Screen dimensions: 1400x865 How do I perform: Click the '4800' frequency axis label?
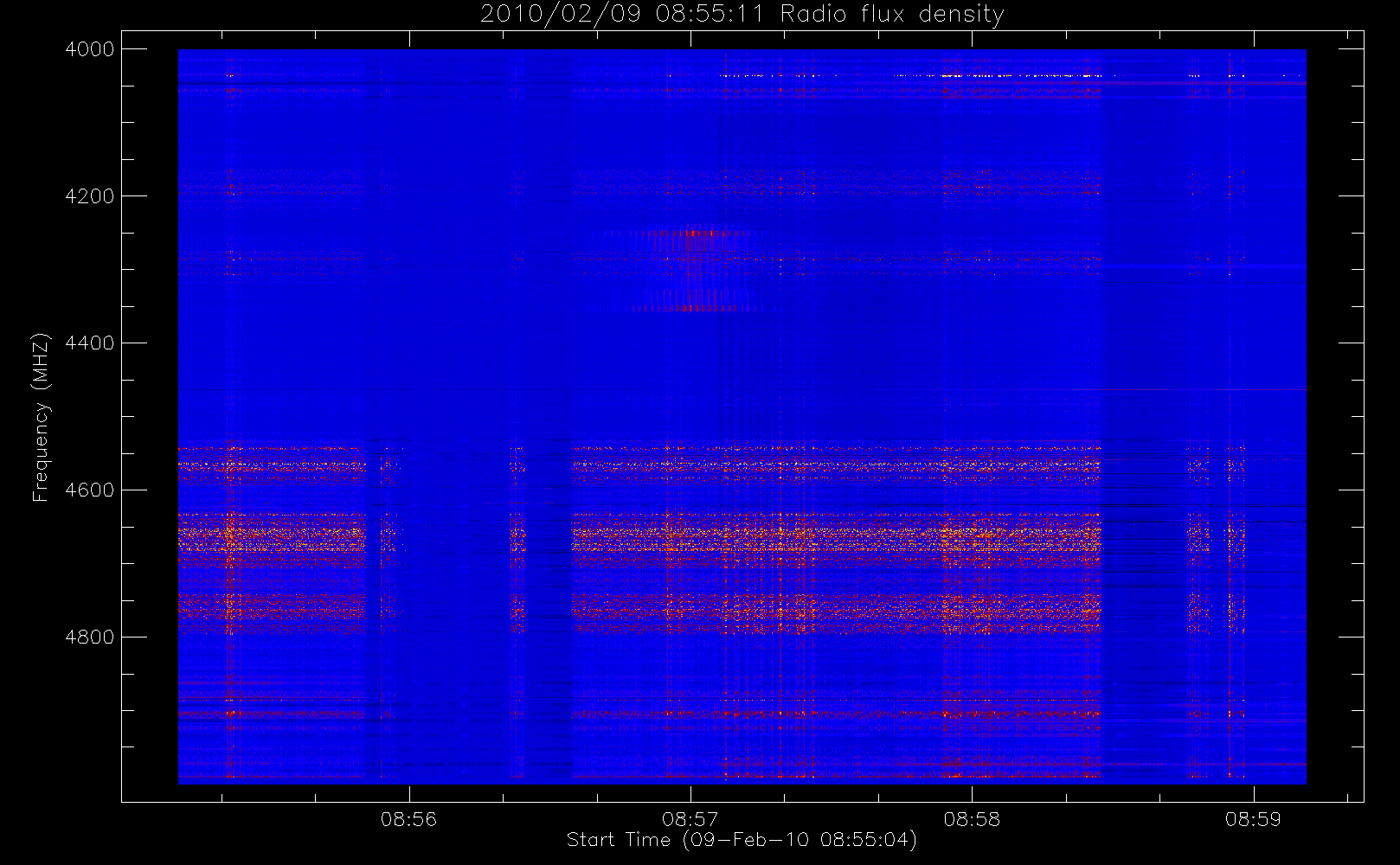(90, 638)
